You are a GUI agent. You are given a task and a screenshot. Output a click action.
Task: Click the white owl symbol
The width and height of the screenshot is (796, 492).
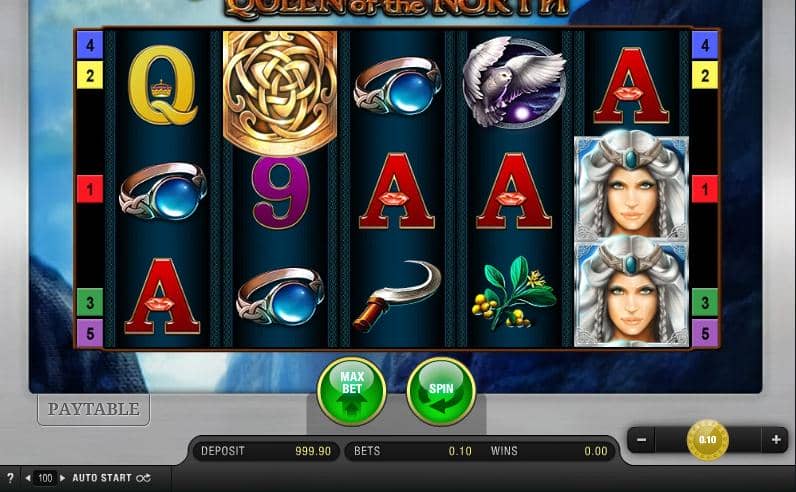pyautogui.click(x=514, y=82)
